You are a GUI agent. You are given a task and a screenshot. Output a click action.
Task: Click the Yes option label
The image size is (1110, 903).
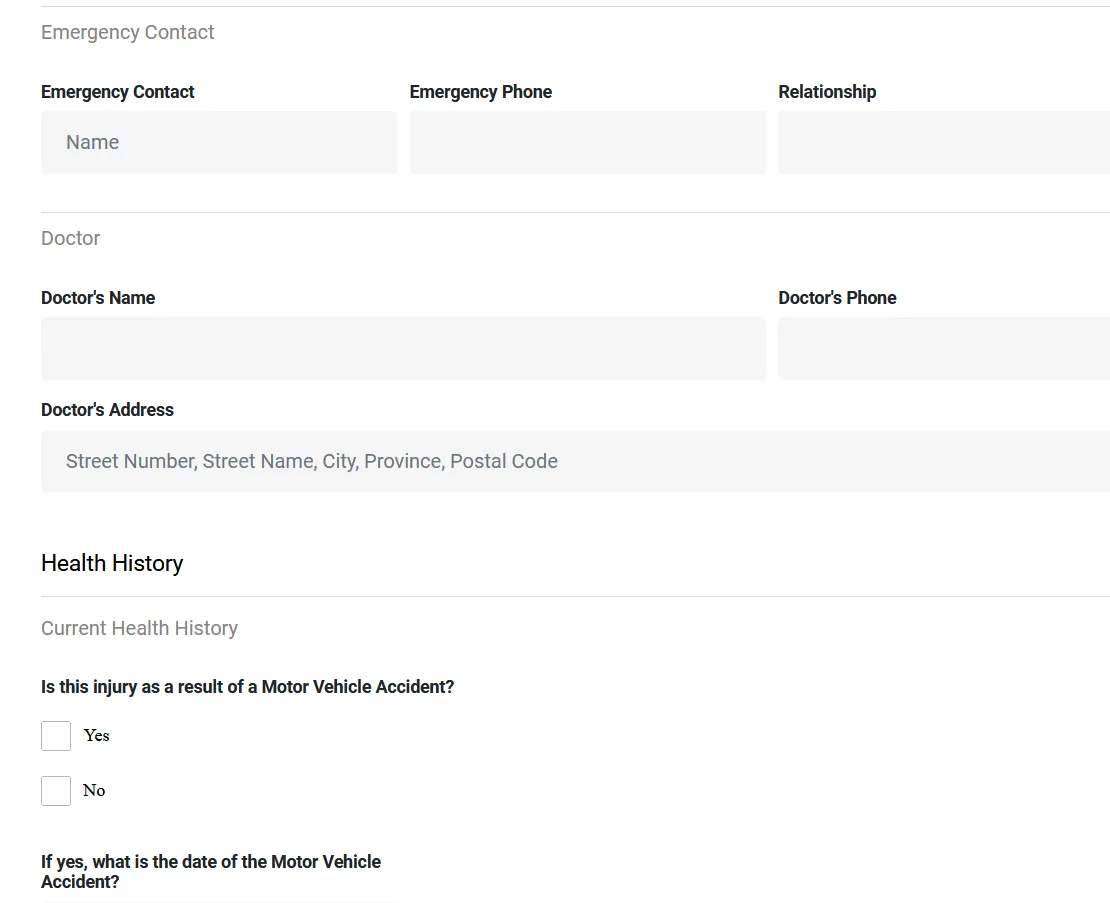96,736
